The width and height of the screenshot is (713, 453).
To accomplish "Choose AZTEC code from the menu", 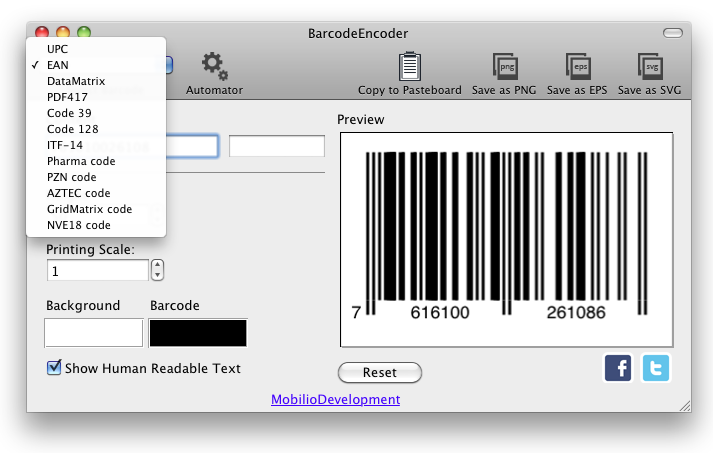I will pyautogui.click(x=96, y=193).
